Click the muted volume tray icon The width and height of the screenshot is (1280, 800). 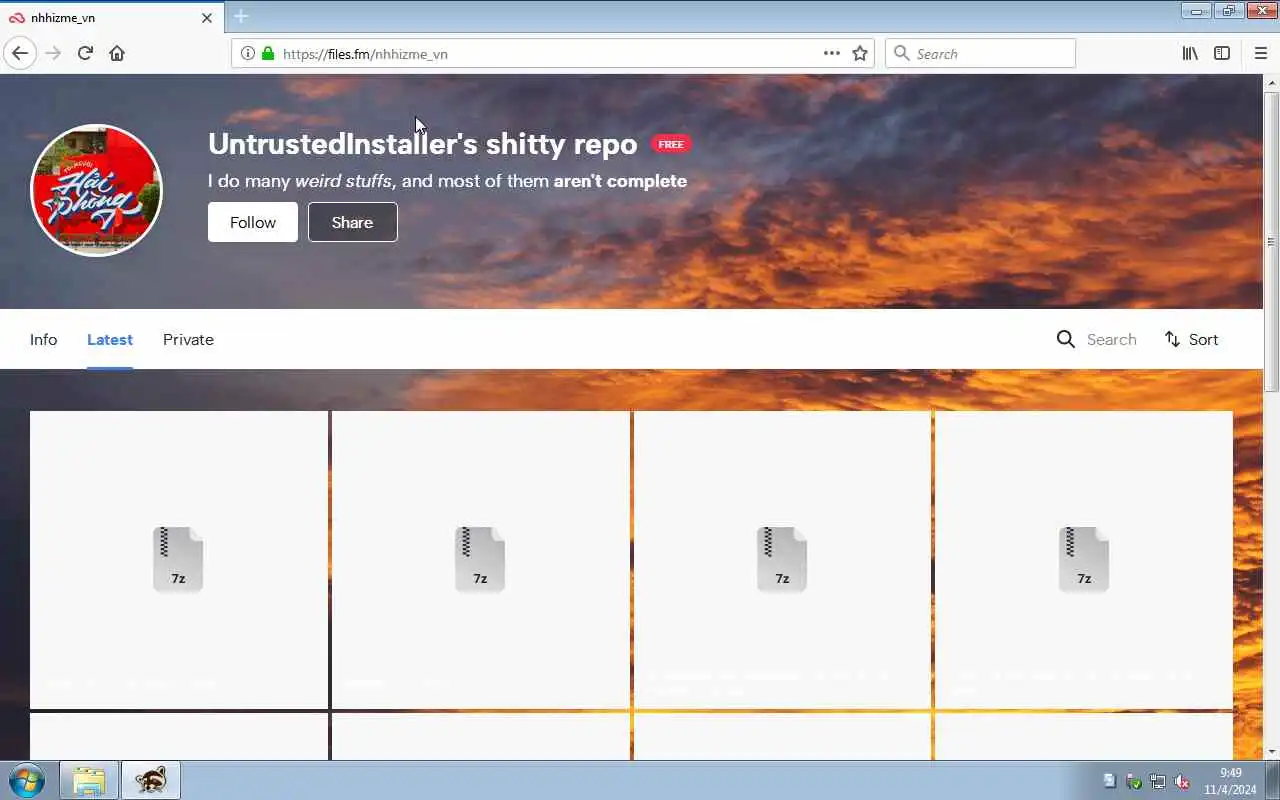tap(1182, 781)
